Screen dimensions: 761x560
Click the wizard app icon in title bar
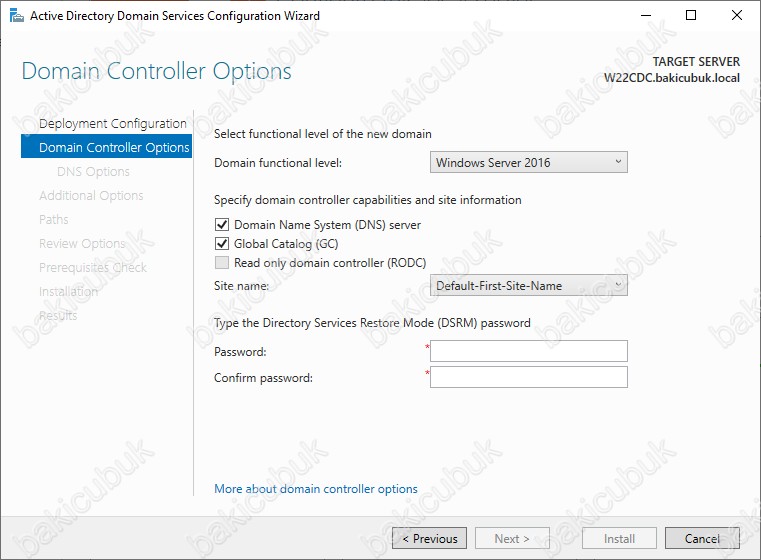tap(17, 16)
